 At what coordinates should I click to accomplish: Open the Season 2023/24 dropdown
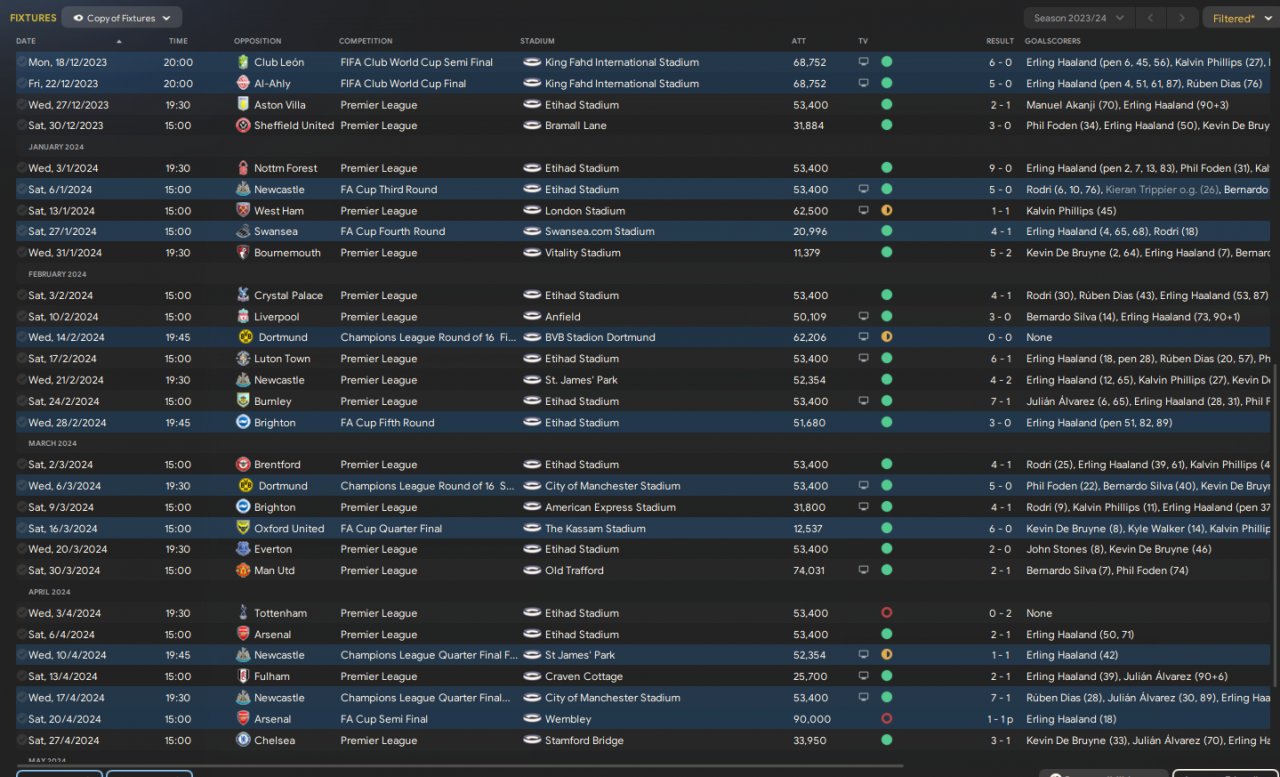click(x=1078, y=18)
